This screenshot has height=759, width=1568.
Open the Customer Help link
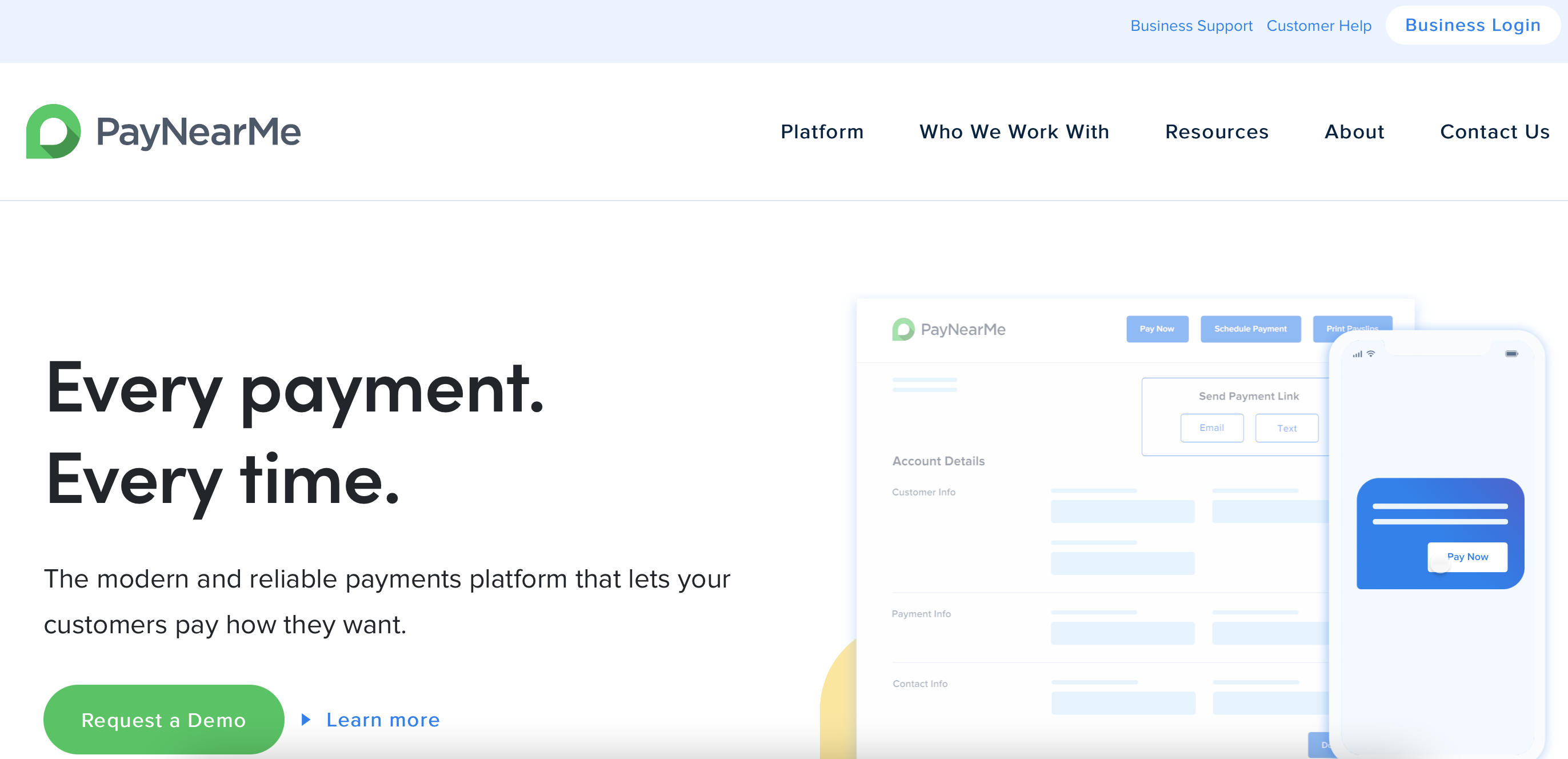[1318, 26]
